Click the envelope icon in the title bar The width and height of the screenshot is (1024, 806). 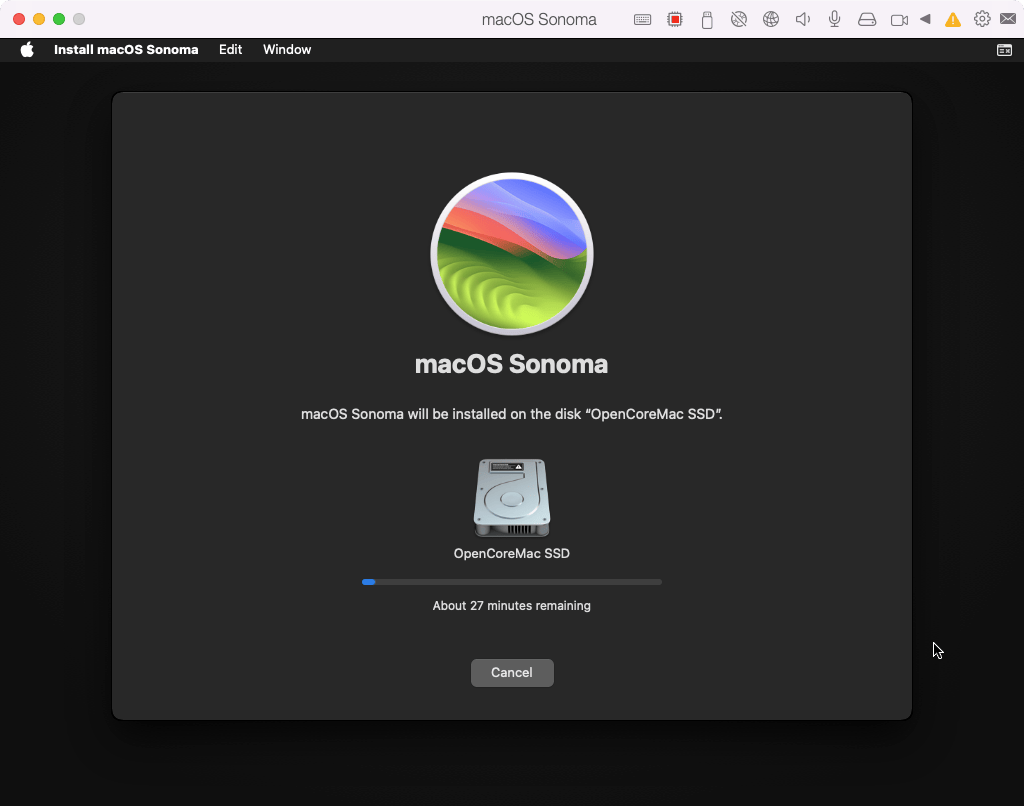(x=1008, y=20)
